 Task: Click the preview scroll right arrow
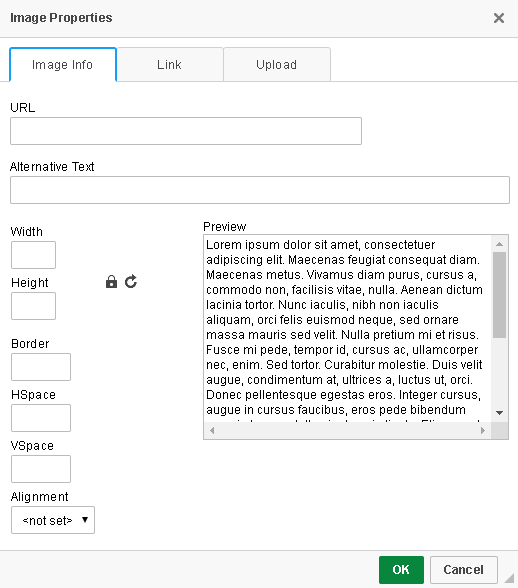tap(483, 430)
